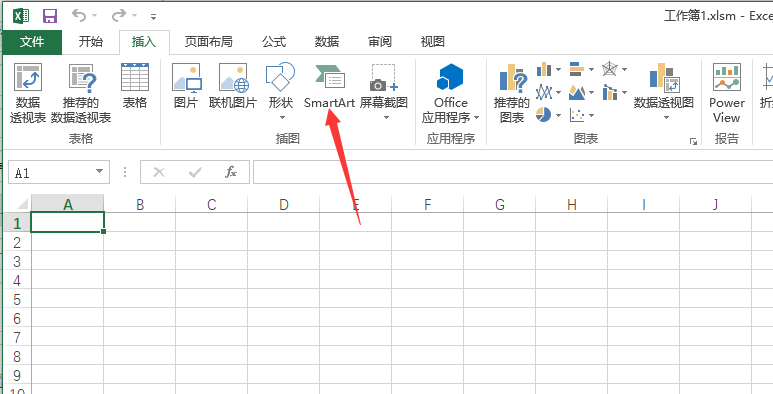The image size is (773, 394).
Task: Click inside the formula bar field
Action: (x=513, y=172)
